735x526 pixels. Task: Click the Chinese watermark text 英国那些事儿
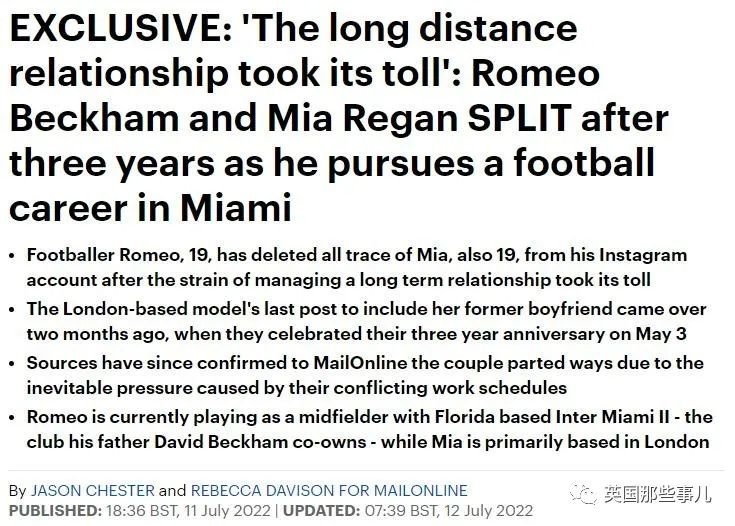[x=658, y=494]
